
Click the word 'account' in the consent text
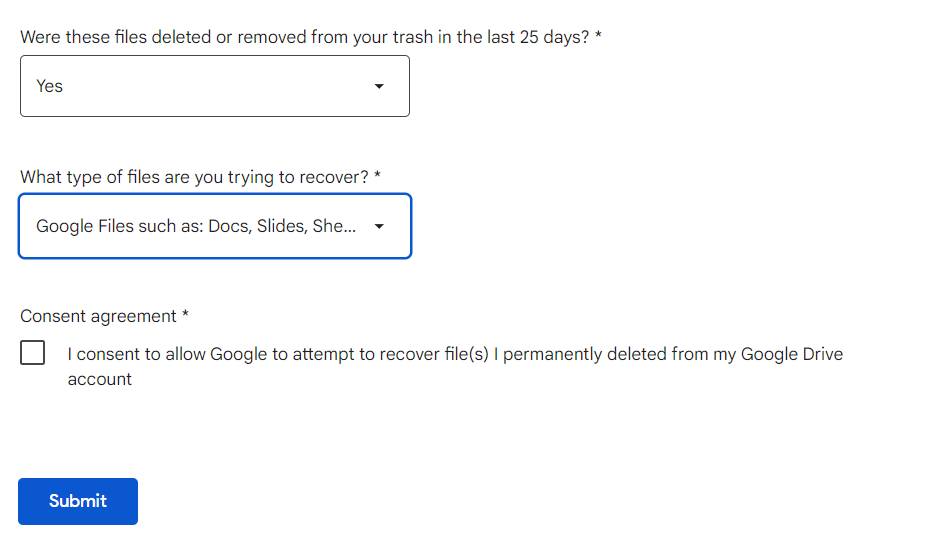point(100,379)
